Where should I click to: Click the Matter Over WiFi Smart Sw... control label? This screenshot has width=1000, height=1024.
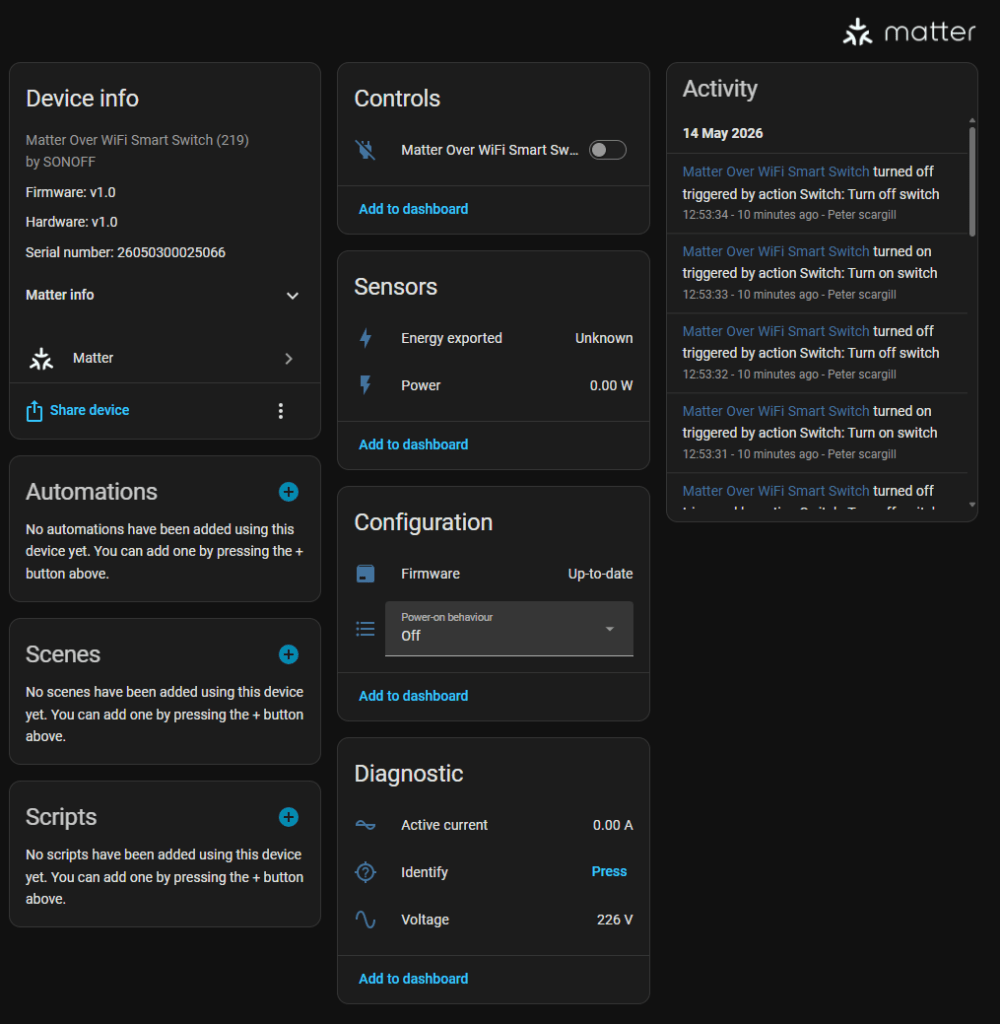pos(490,150)
